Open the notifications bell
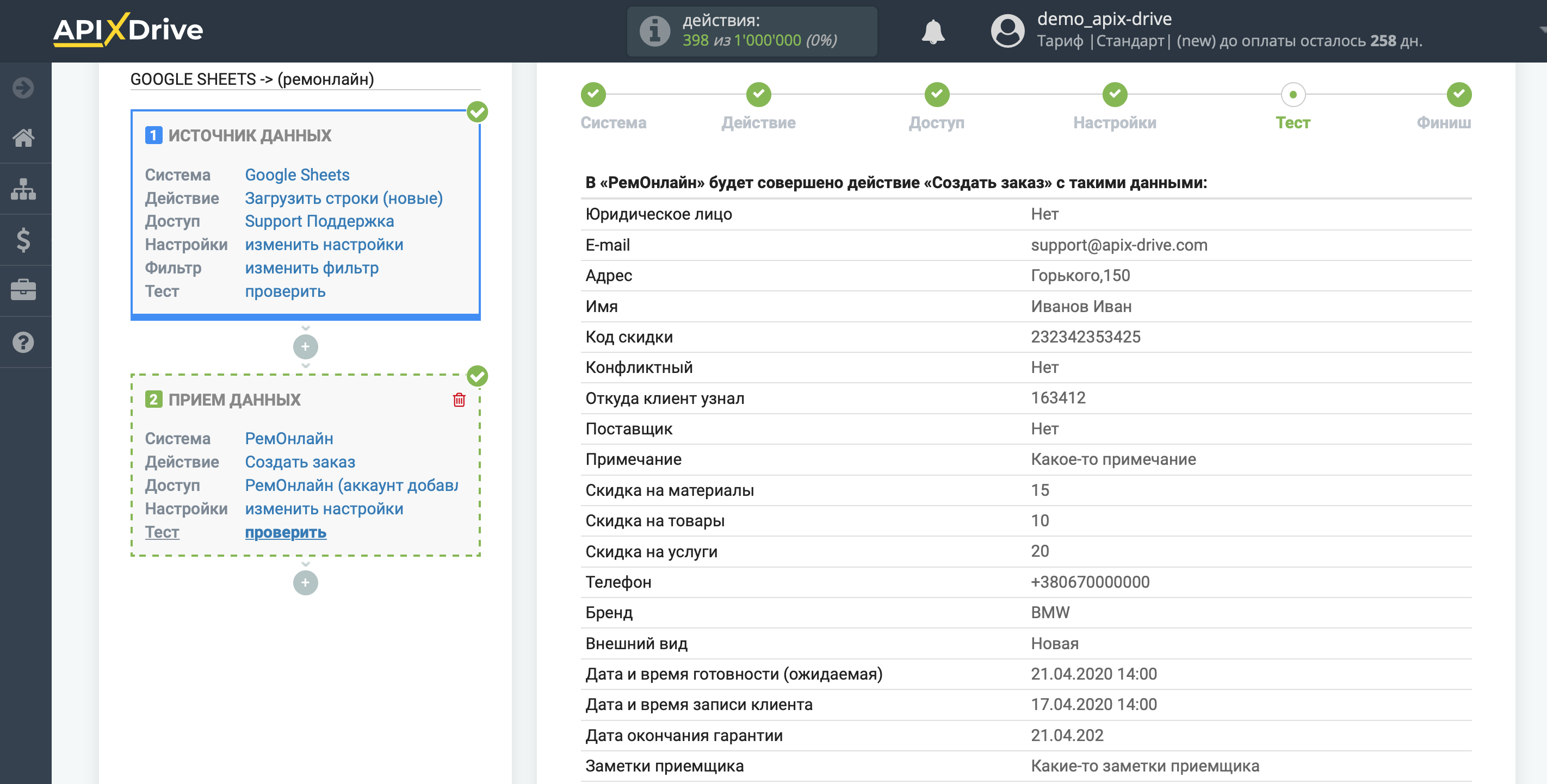 [x=933, y=31]
